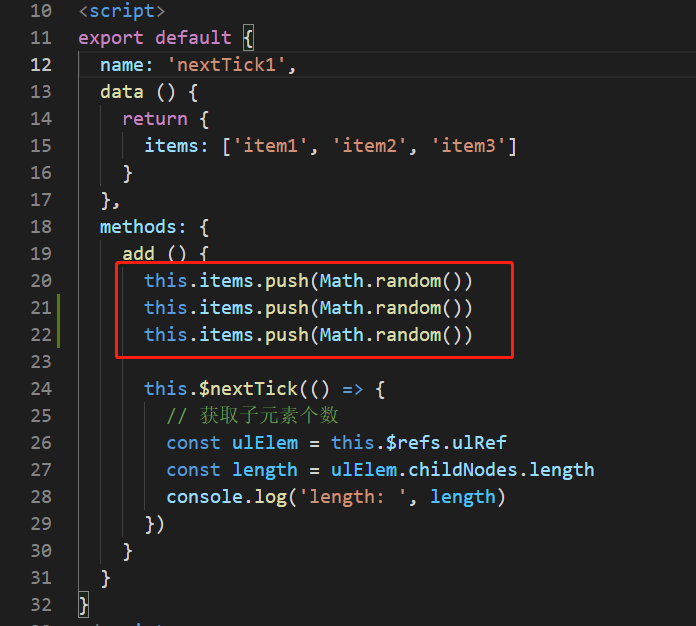Click line number 12 in the gutter
The image size is (696, 626).
(x=41, y=65)
